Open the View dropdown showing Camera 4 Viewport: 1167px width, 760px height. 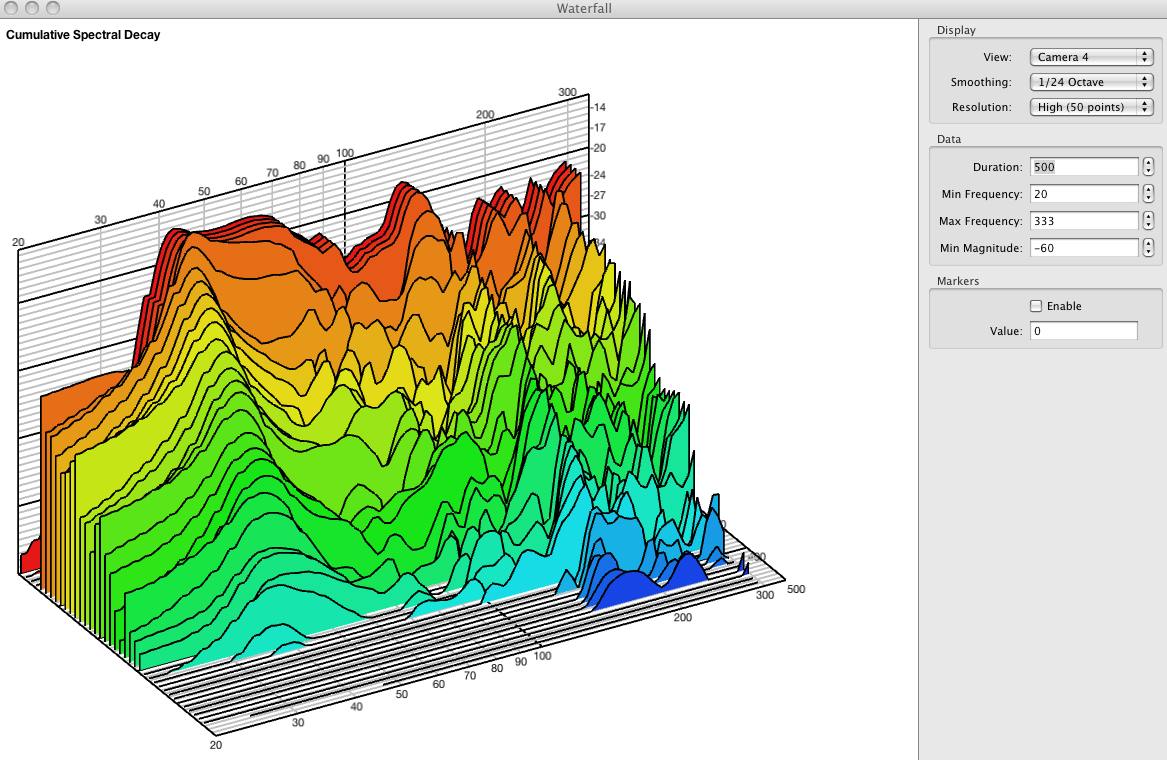(1091, 57)
